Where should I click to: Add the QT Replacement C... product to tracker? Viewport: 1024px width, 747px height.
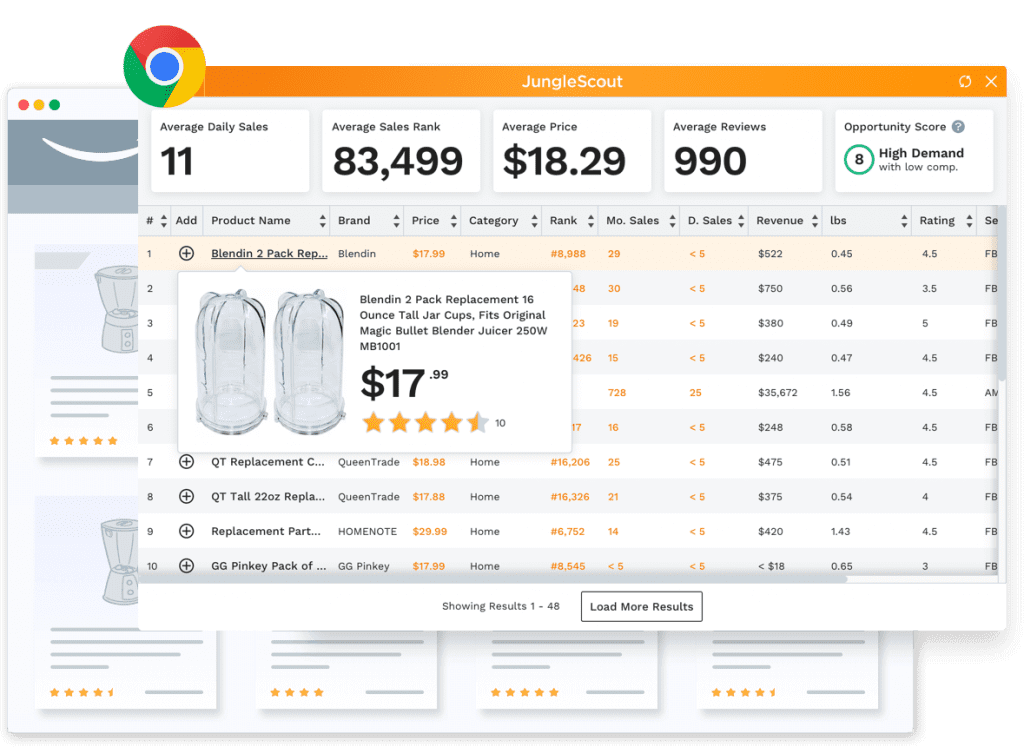tap(186, 462)
